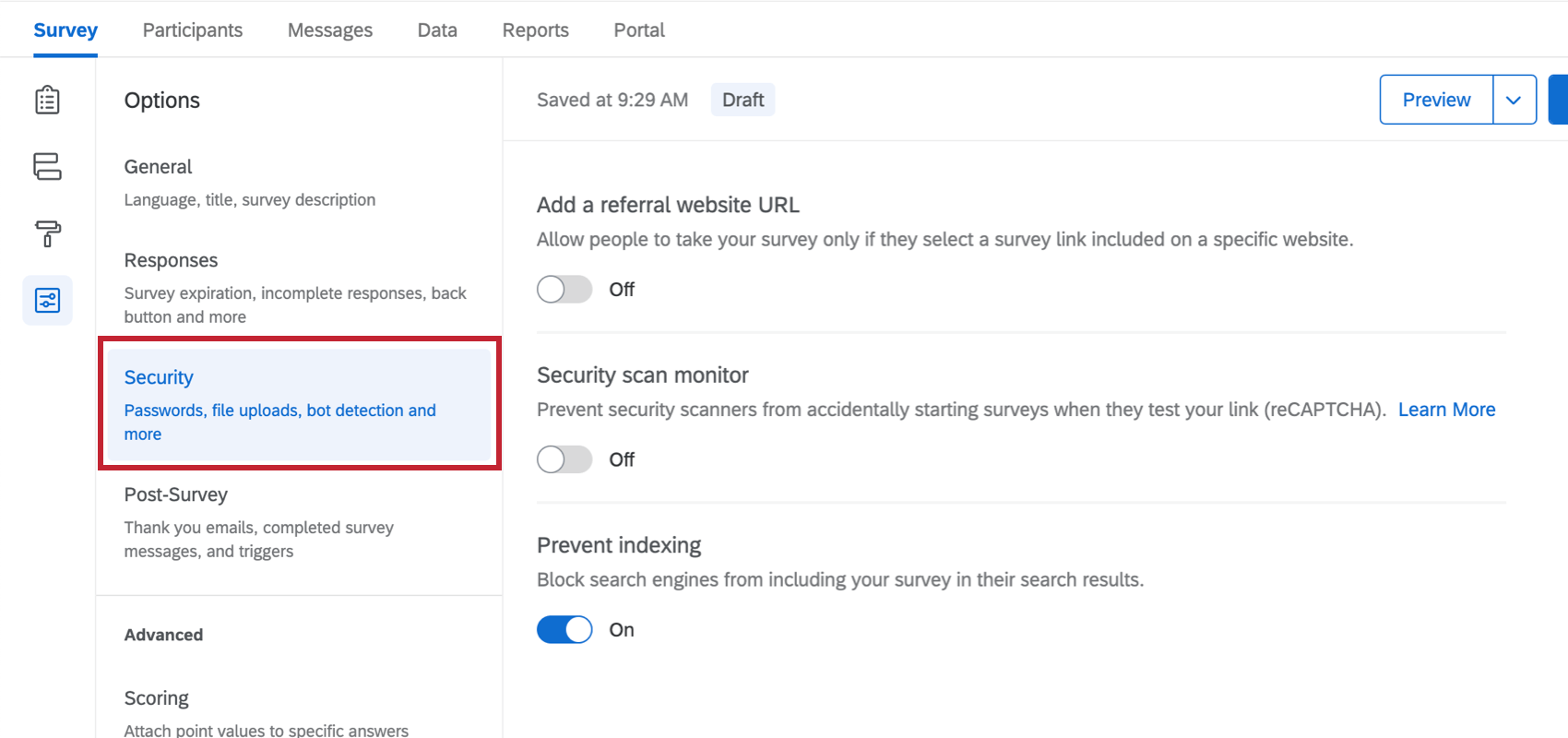The height and width of the screenshot is (738, 1568).
Task: Click the Preview button
Action: tap(1436, 100)
